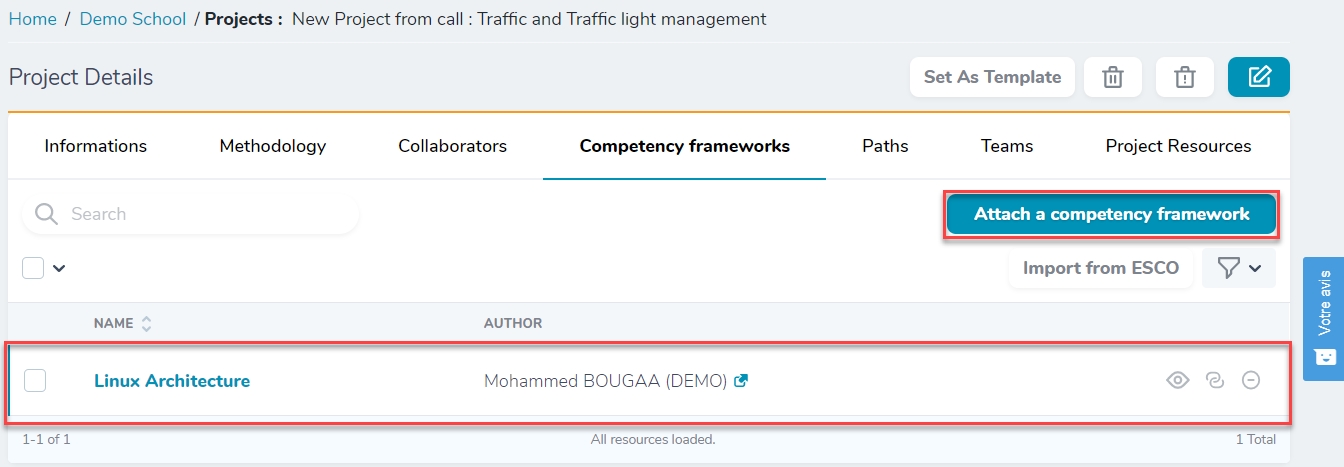
Task: Open the Project Resources tab
Action: [1178, 146]
